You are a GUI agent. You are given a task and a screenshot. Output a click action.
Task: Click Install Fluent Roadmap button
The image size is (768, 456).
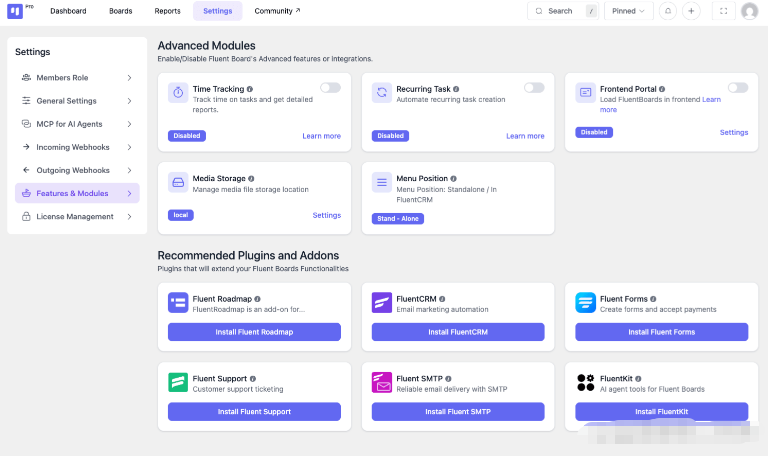pos(254,332)
